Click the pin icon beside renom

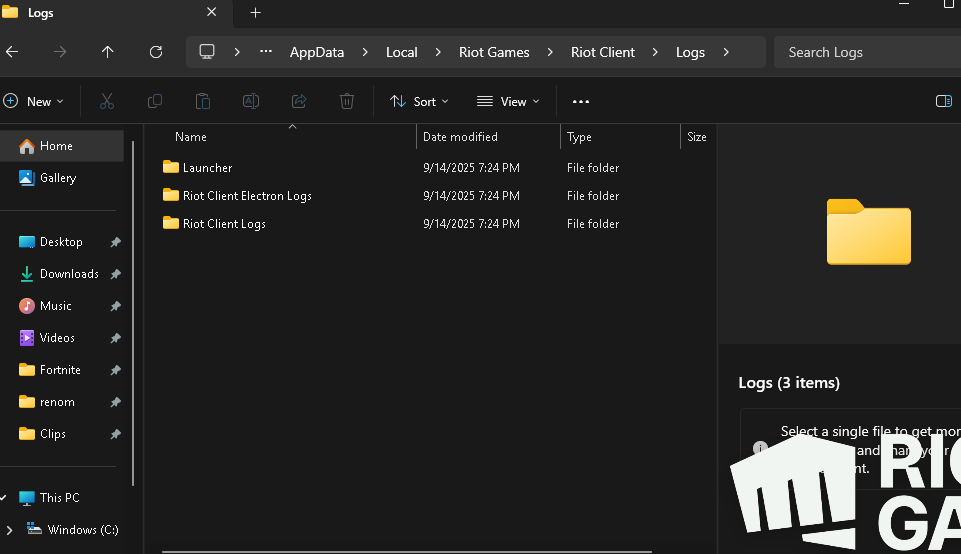[x=115, y=402]
